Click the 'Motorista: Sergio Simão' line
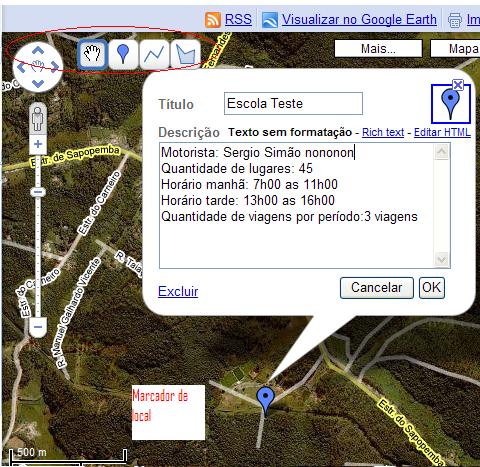The image size is (480, 467). (x=257, y=153)
